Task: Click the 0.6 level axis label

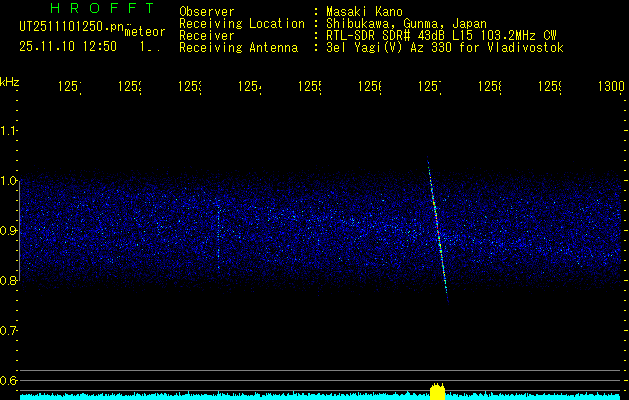Action: click(x=9, y=380)
